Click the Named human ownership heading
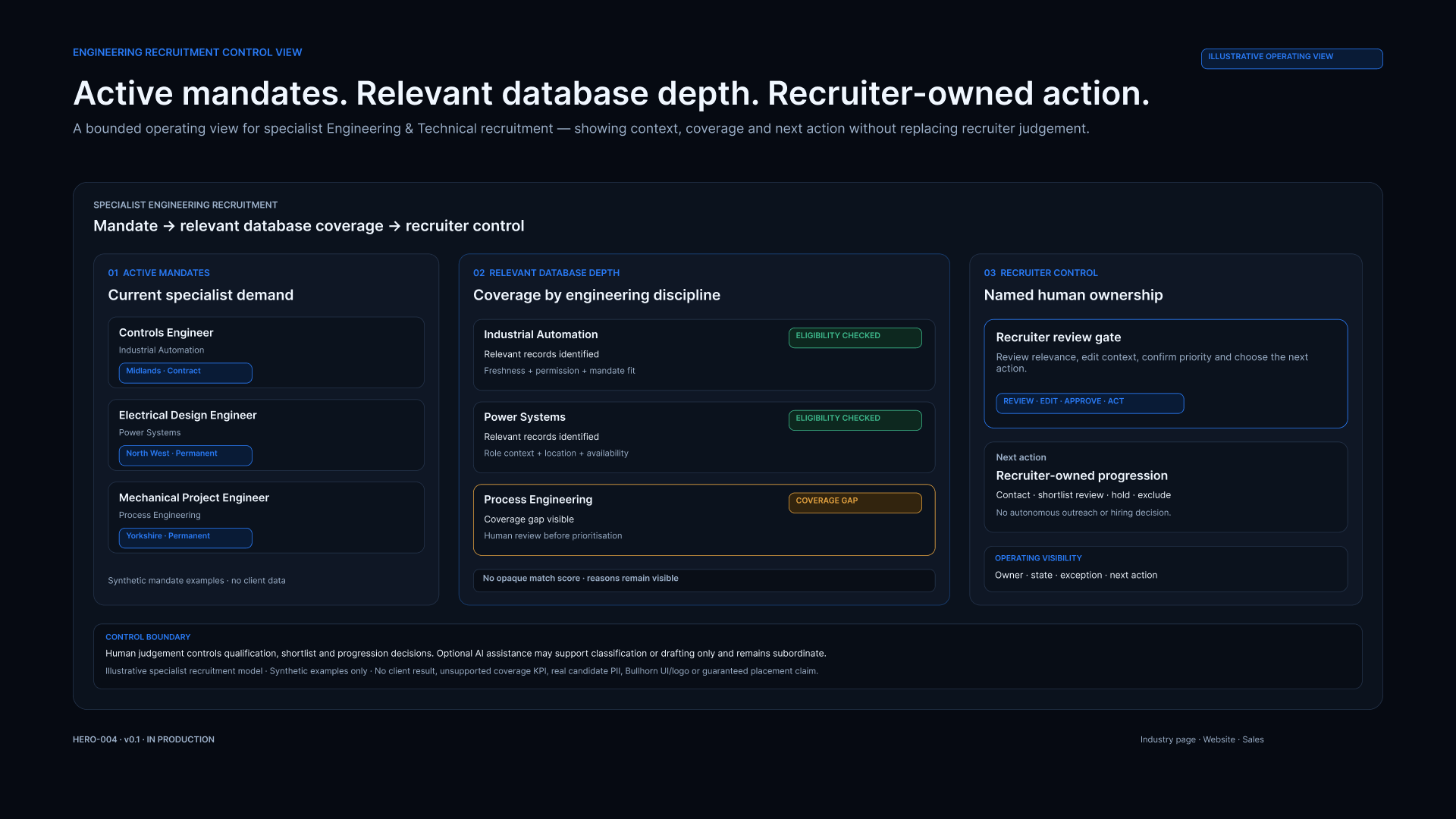This screenshot has height=819, width=1456. [x=1073, y=295]
